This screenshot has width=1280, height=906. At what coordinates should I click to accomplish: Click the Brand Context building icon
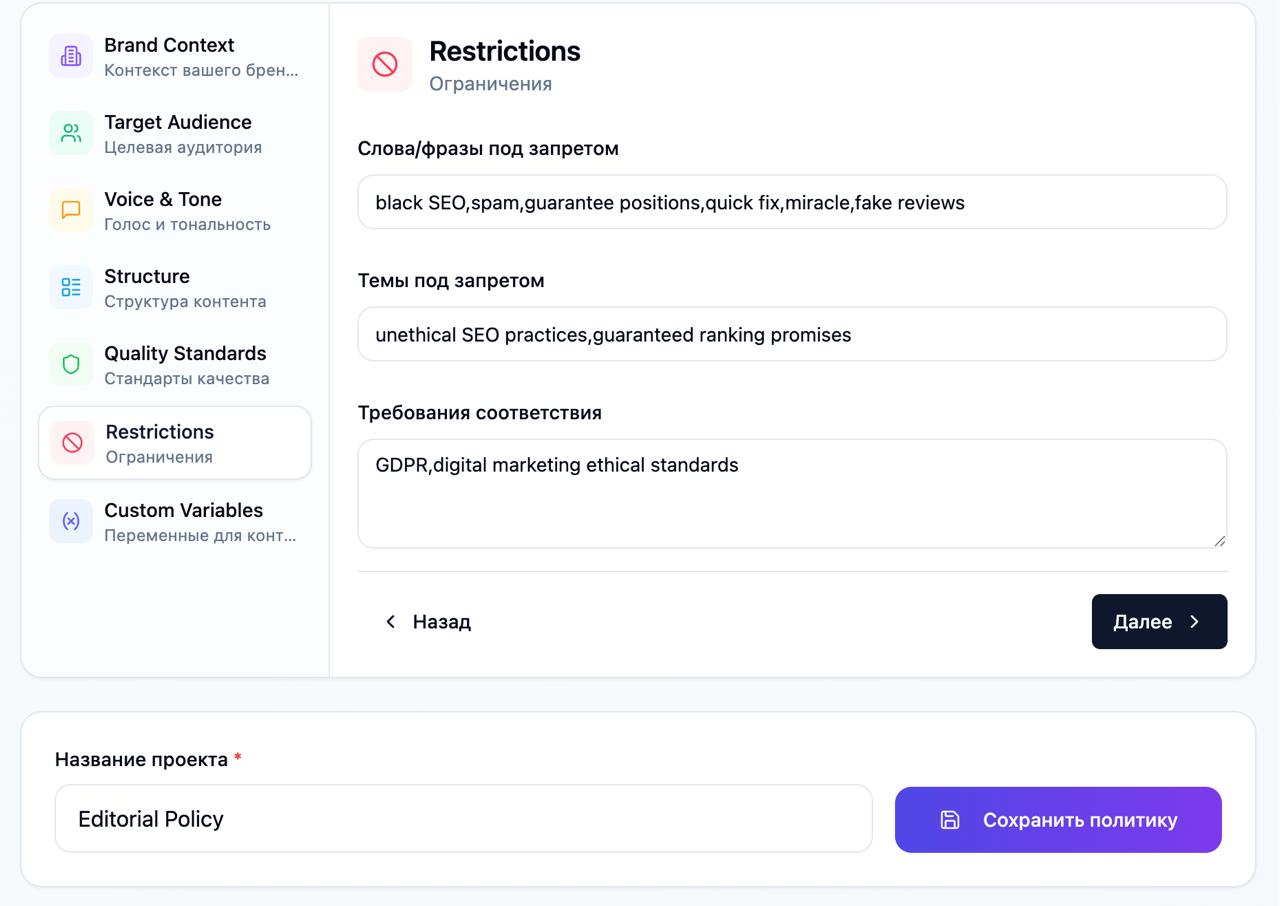[71, 56]
